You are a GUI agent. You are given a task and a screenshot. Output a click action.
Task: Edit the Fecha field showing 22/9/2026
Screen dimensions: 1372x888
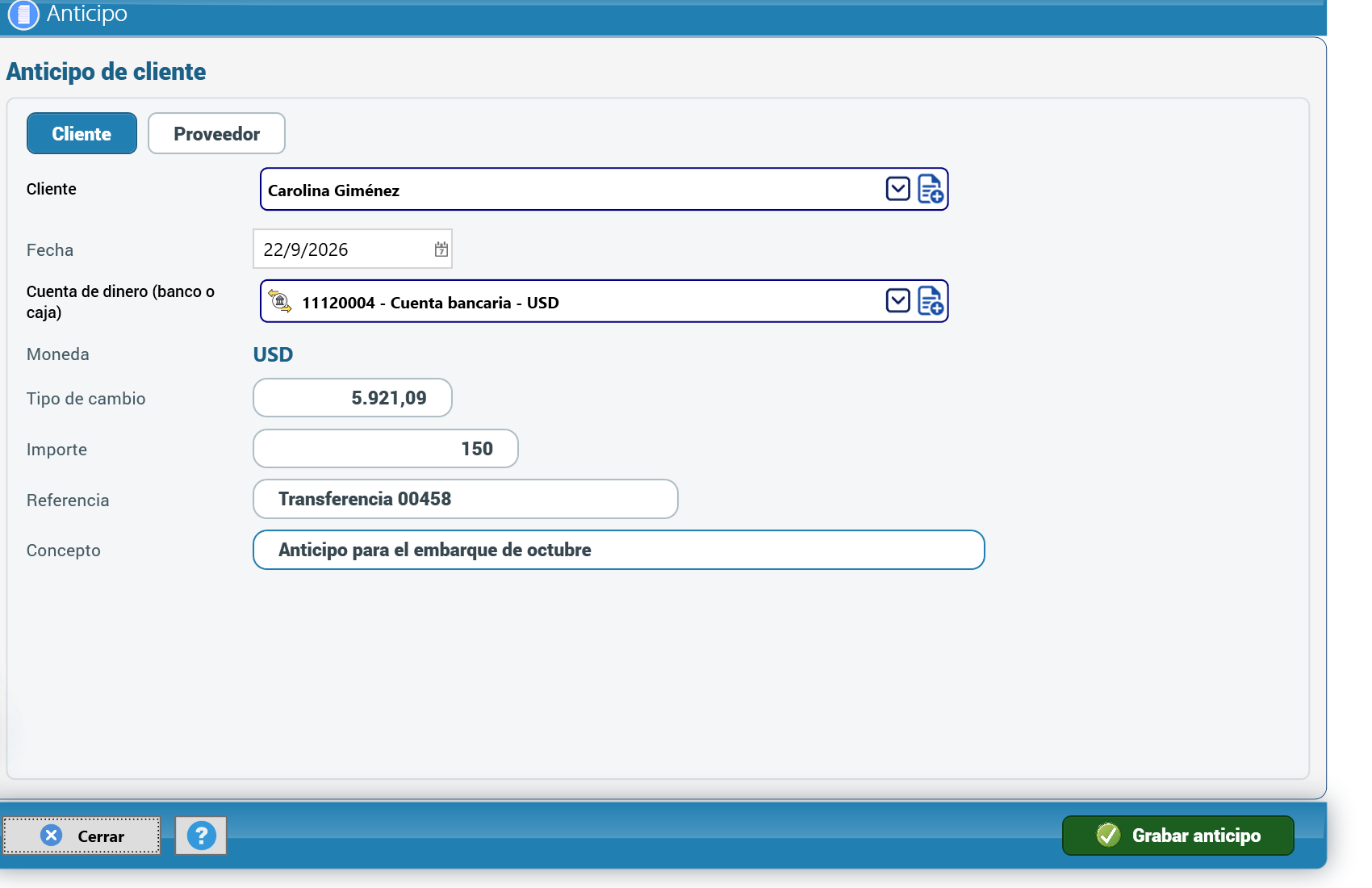pyautogui.click(x=353, y=249)
